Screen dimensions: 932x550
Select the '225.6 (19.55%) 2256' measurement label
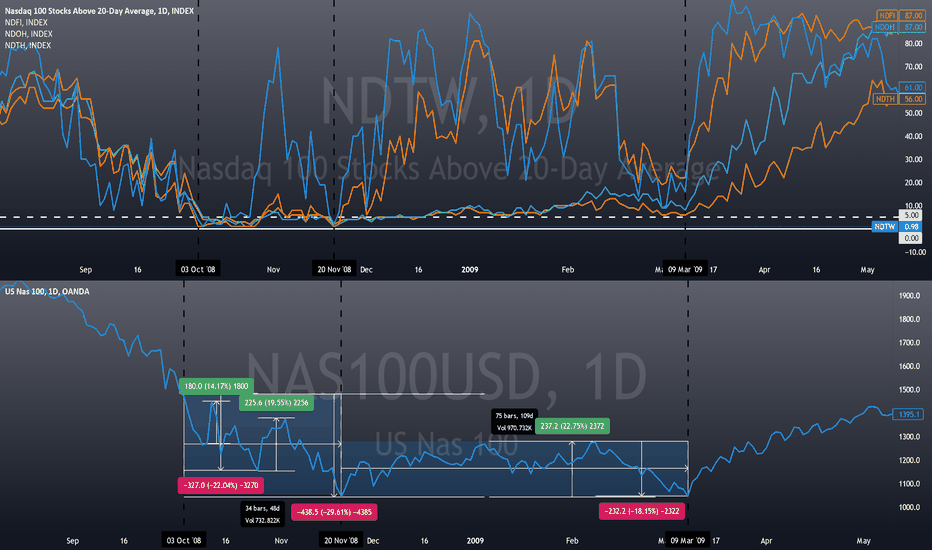click(276, 403)
